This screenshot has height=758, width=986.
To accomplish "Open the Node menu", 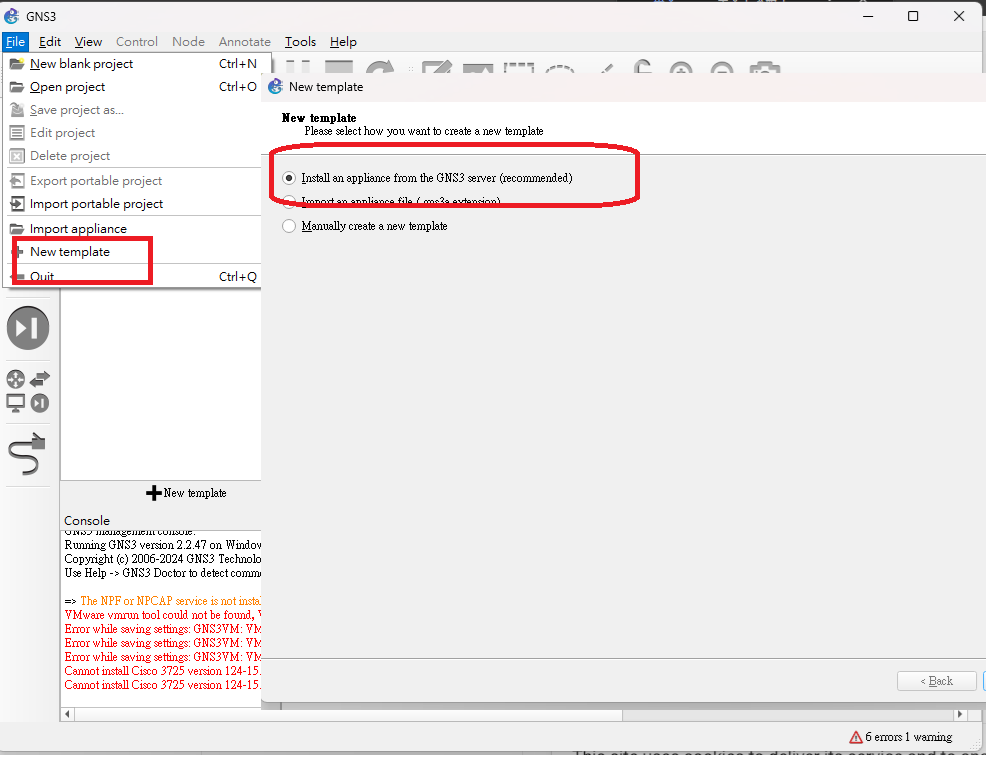I will [188, 42].
